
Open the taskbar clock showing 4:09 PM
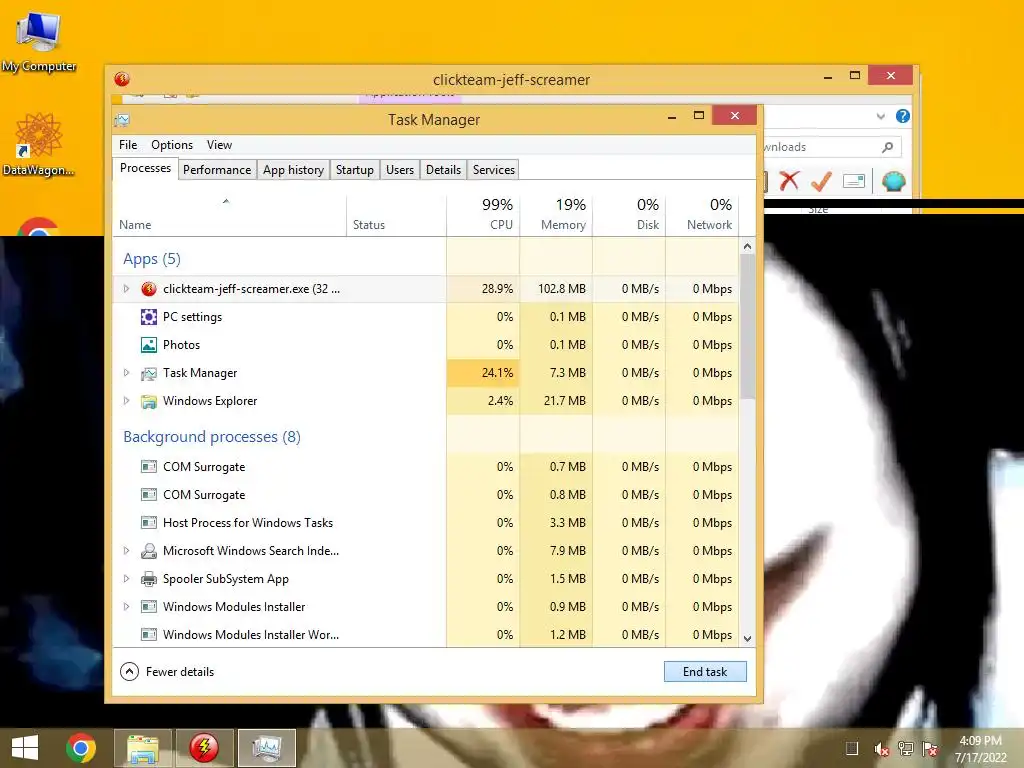pos(980,748)
